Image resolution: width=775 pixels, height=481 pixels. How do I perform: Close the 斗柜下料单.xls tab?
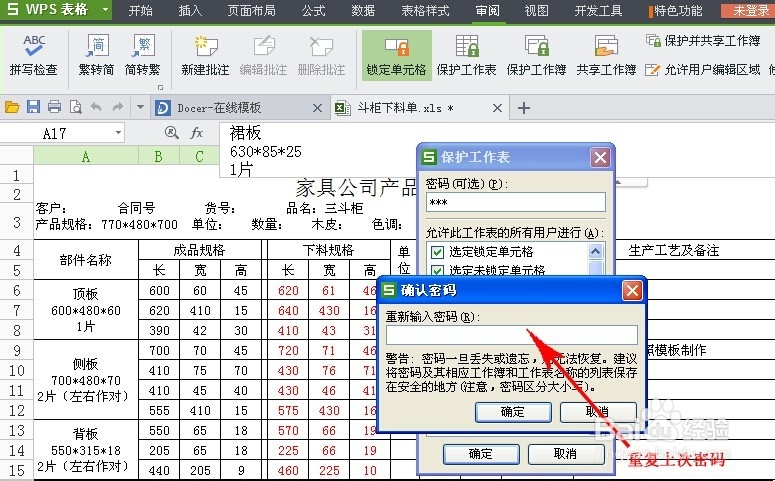[x=497, y=108]
